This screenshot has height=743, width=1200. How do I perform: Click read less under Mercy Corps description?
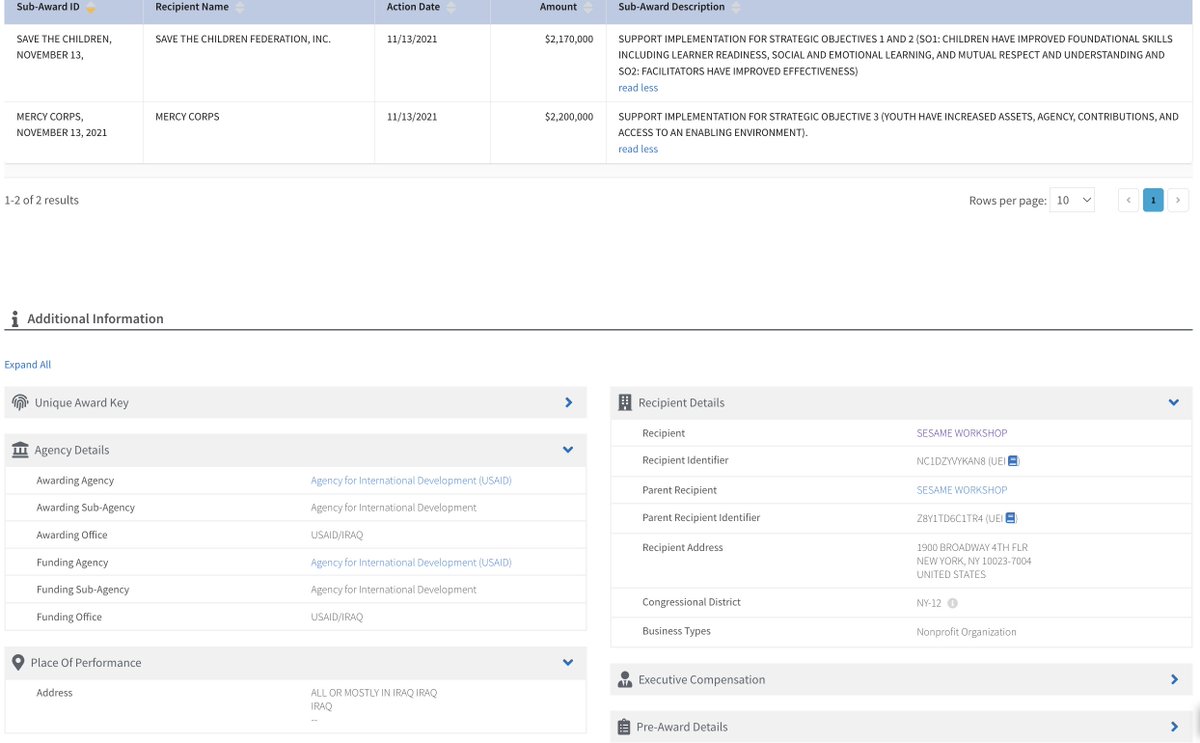tap(638, 149)
